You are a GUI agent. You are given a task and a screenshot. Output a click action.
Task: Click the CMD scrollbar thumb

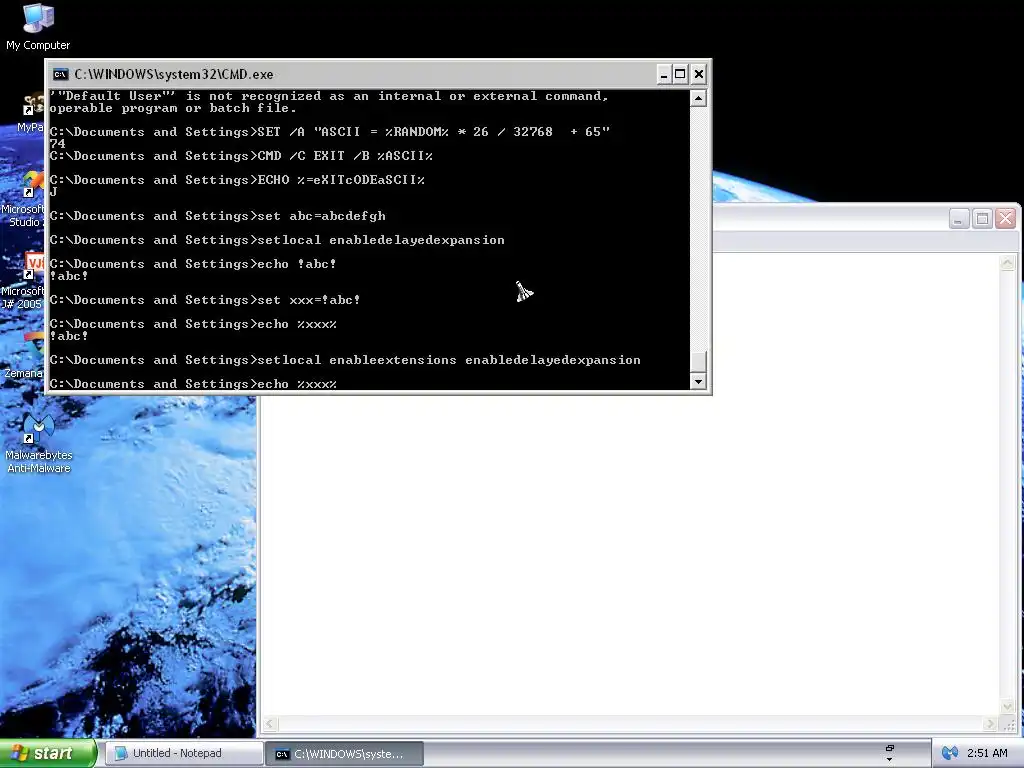pos(698,361)
